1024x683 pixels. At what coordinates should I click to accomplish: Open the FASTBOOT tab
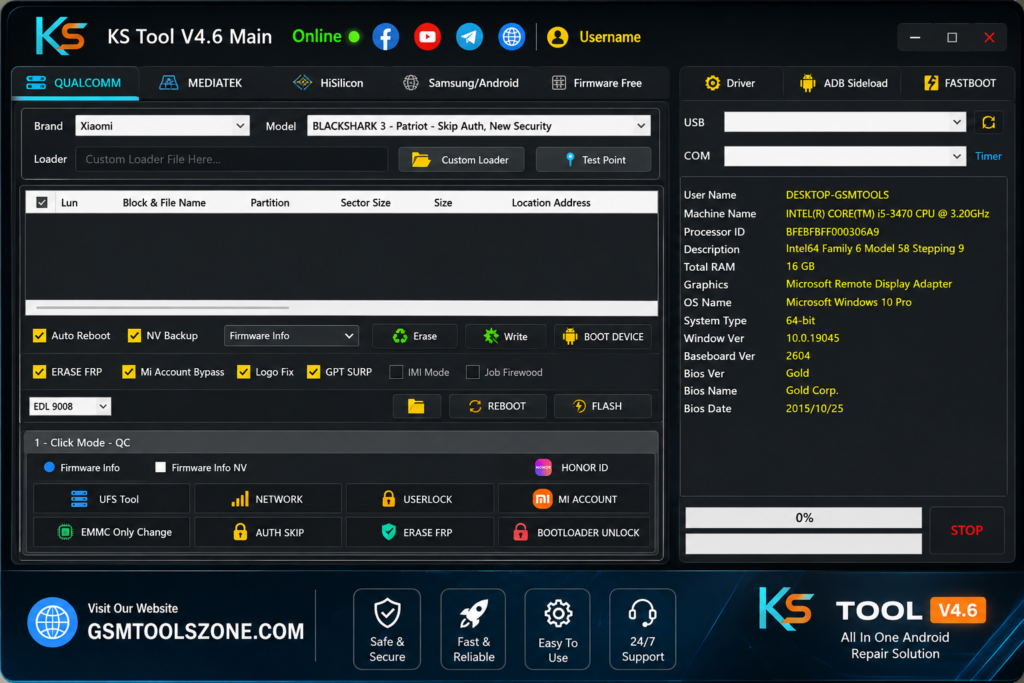960,83
